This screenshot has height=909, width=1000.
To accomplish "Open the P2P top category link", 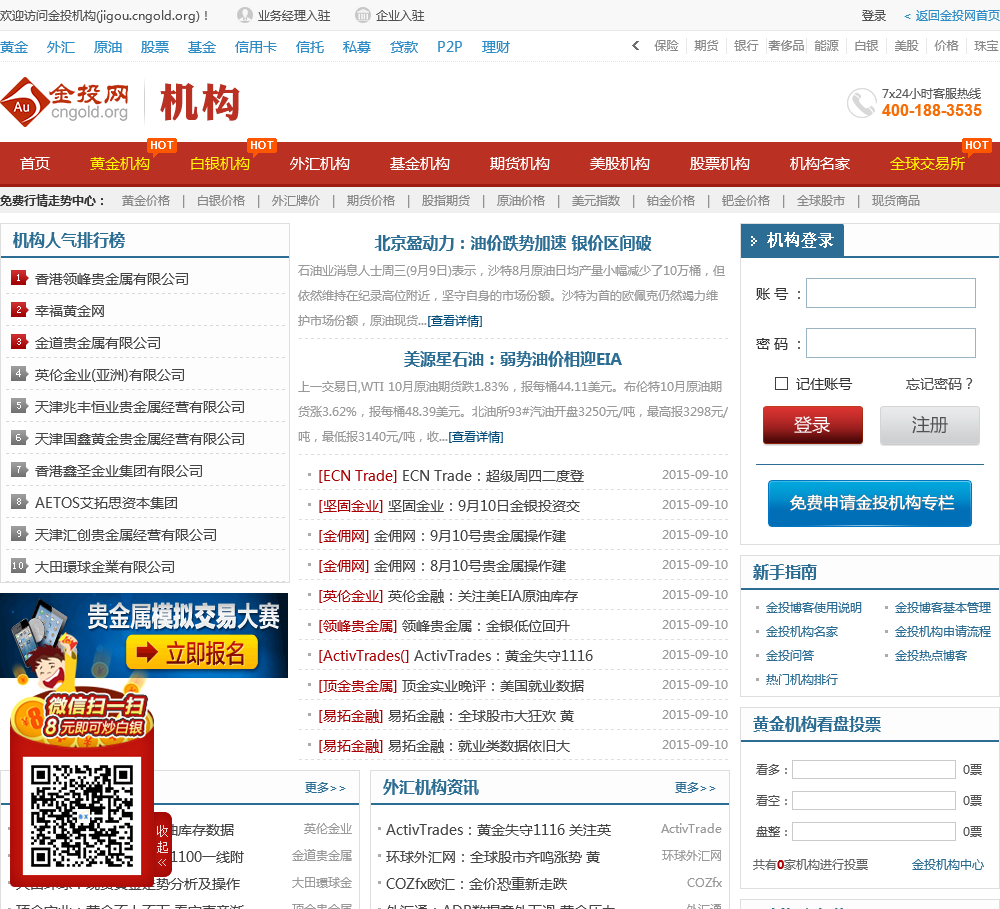I will 450,47.
